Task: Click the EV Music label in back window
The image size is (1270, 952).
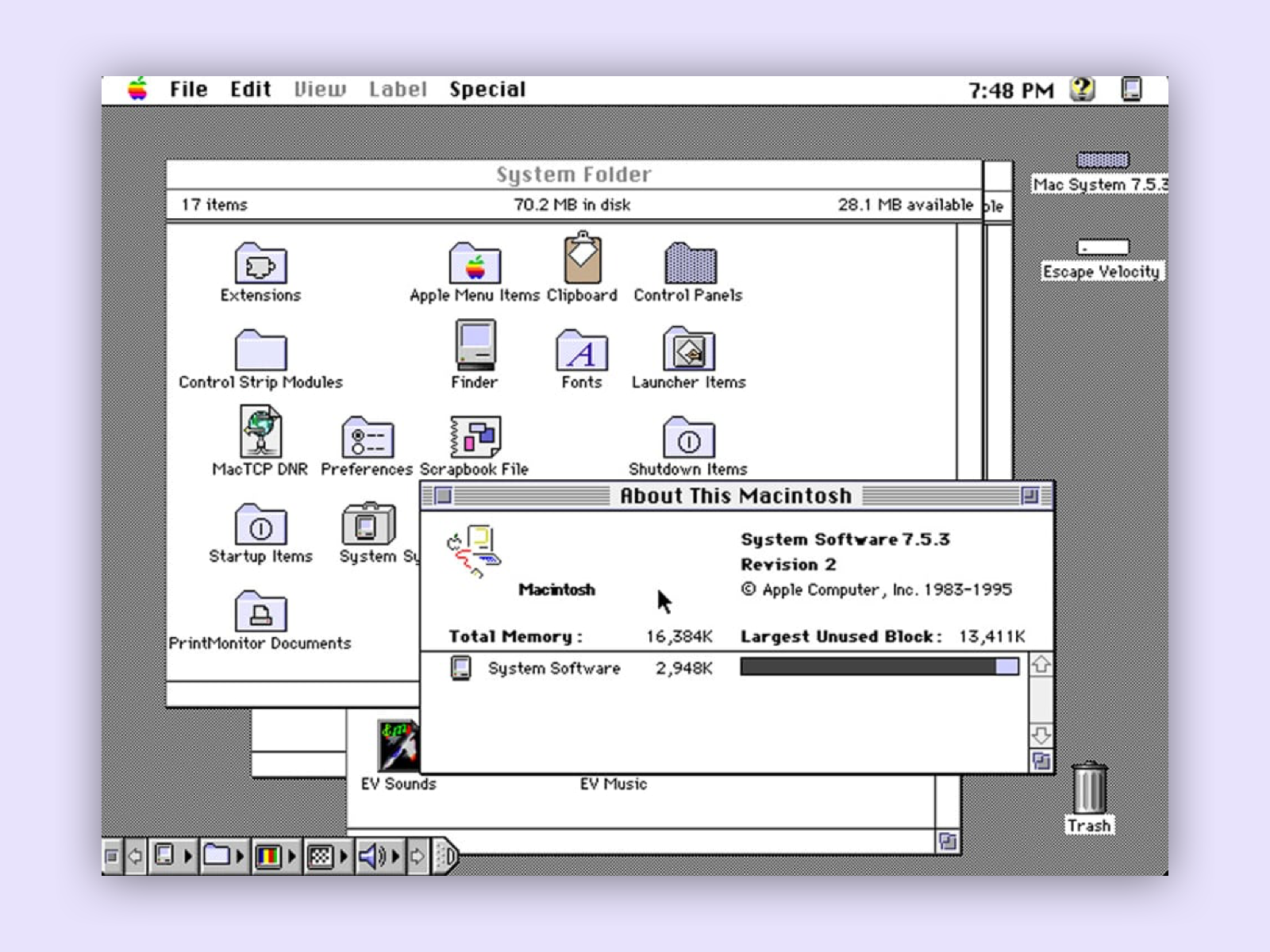Action: coord(614,784)
